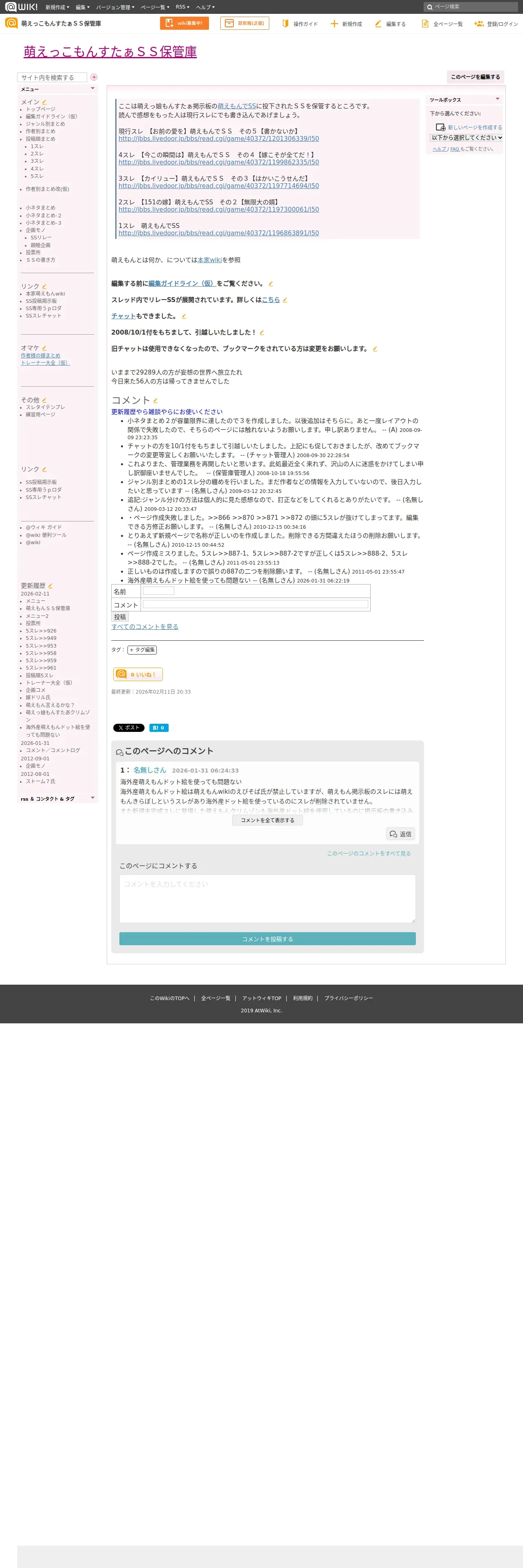Click the 利用規約 footer link
This screenshot has width=523, height=1568.
(303, 998)
